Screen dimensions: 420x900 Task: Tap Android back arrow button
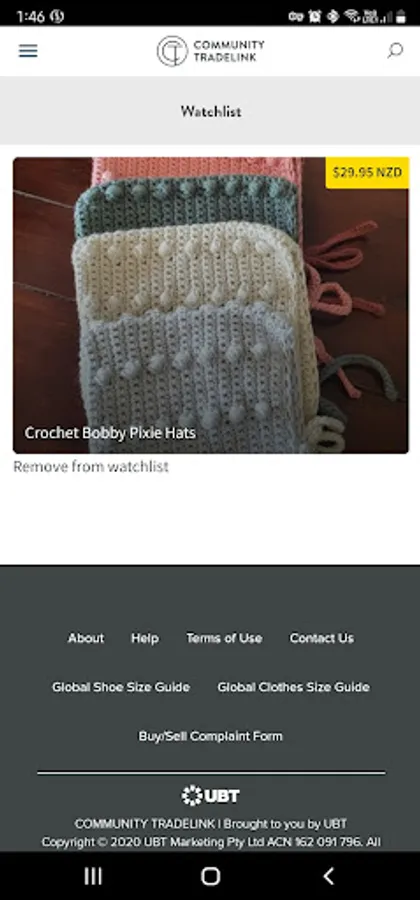pos(328,876)
